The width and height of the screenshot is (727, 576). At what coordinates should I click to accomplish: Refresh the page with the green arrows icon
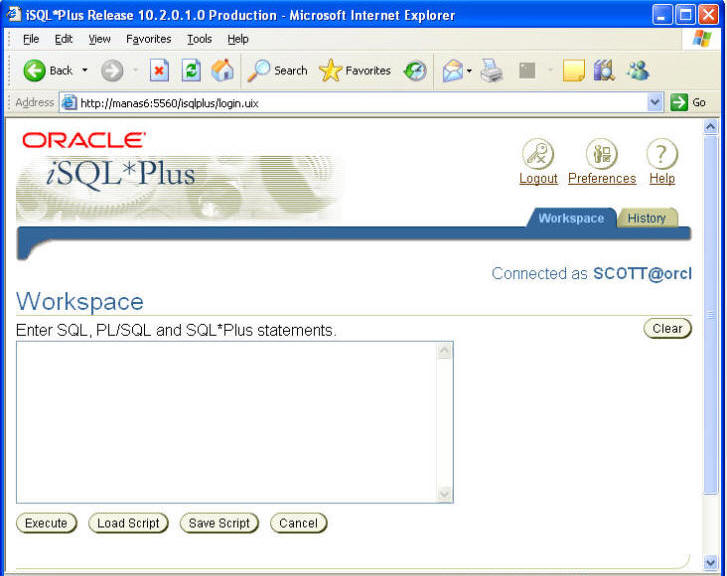[191, 70]
